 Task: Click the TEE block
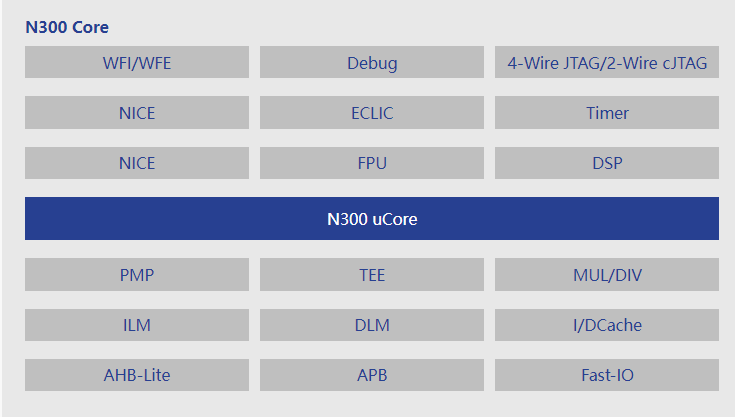tap(372, 275)
